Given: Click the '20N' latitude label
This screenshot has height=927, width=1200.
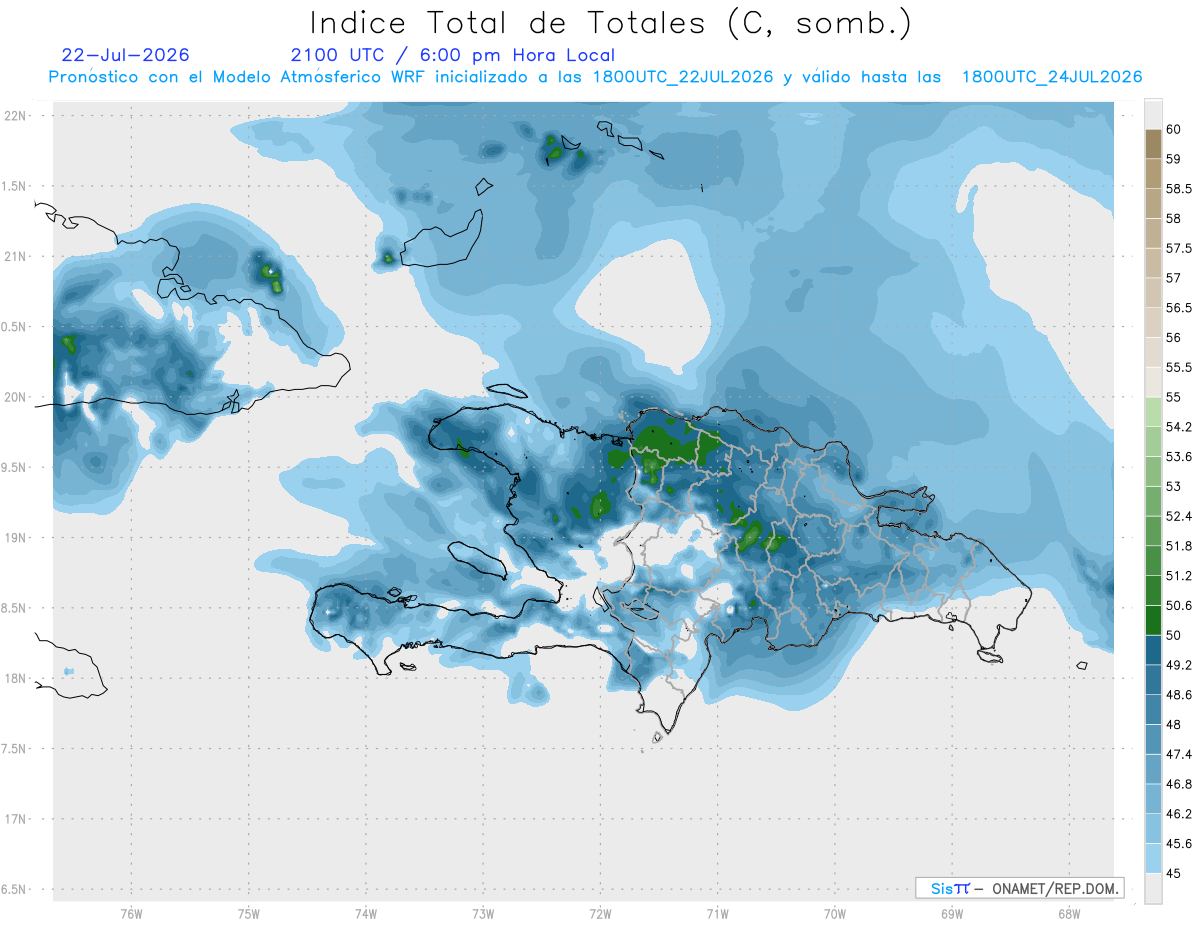Looking at the screenshot, I should [x=16, y=398].
